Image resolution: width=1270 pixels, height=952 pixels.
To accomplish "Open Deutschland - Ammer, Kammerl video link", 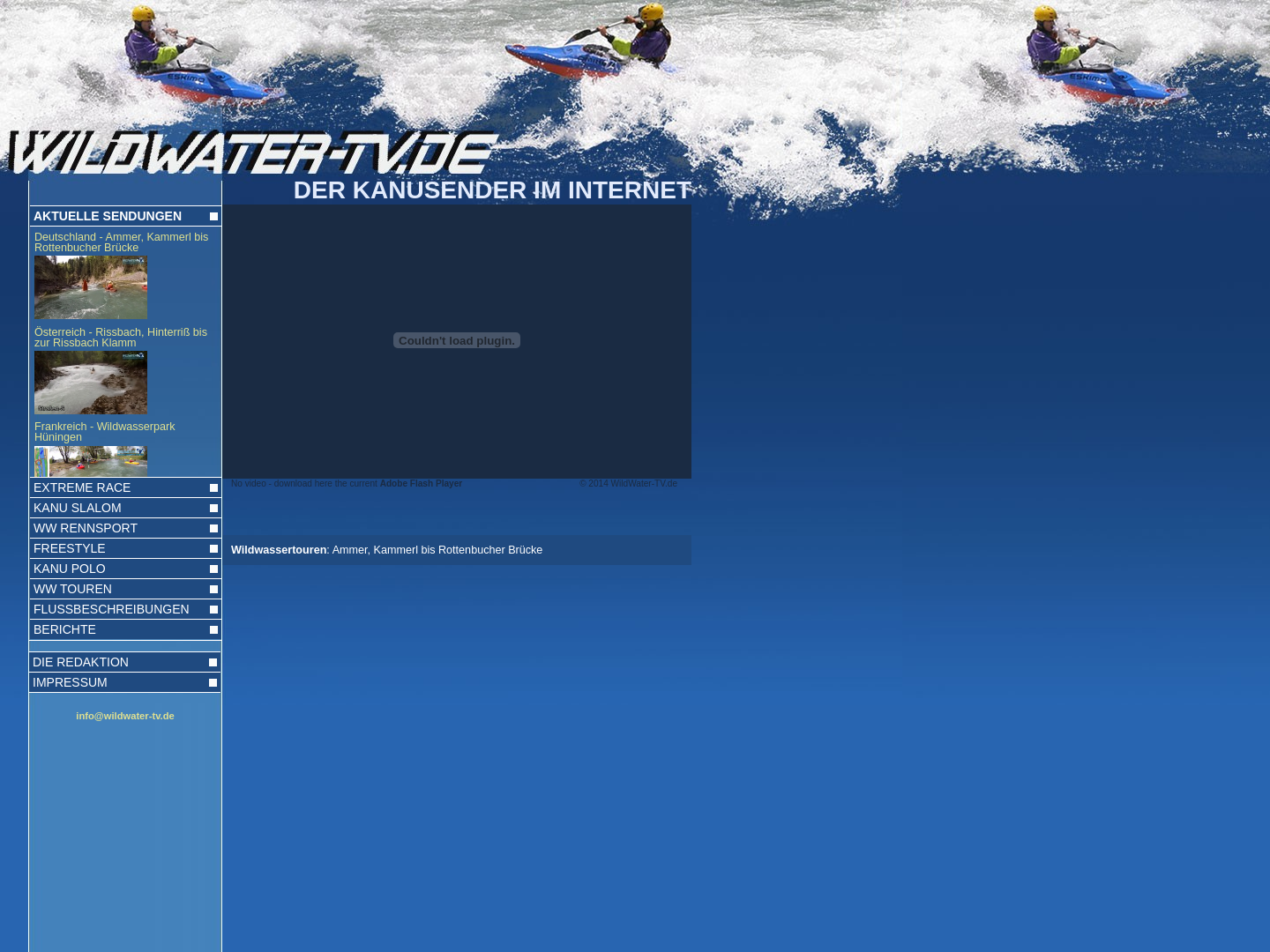I will pos(122,242).
